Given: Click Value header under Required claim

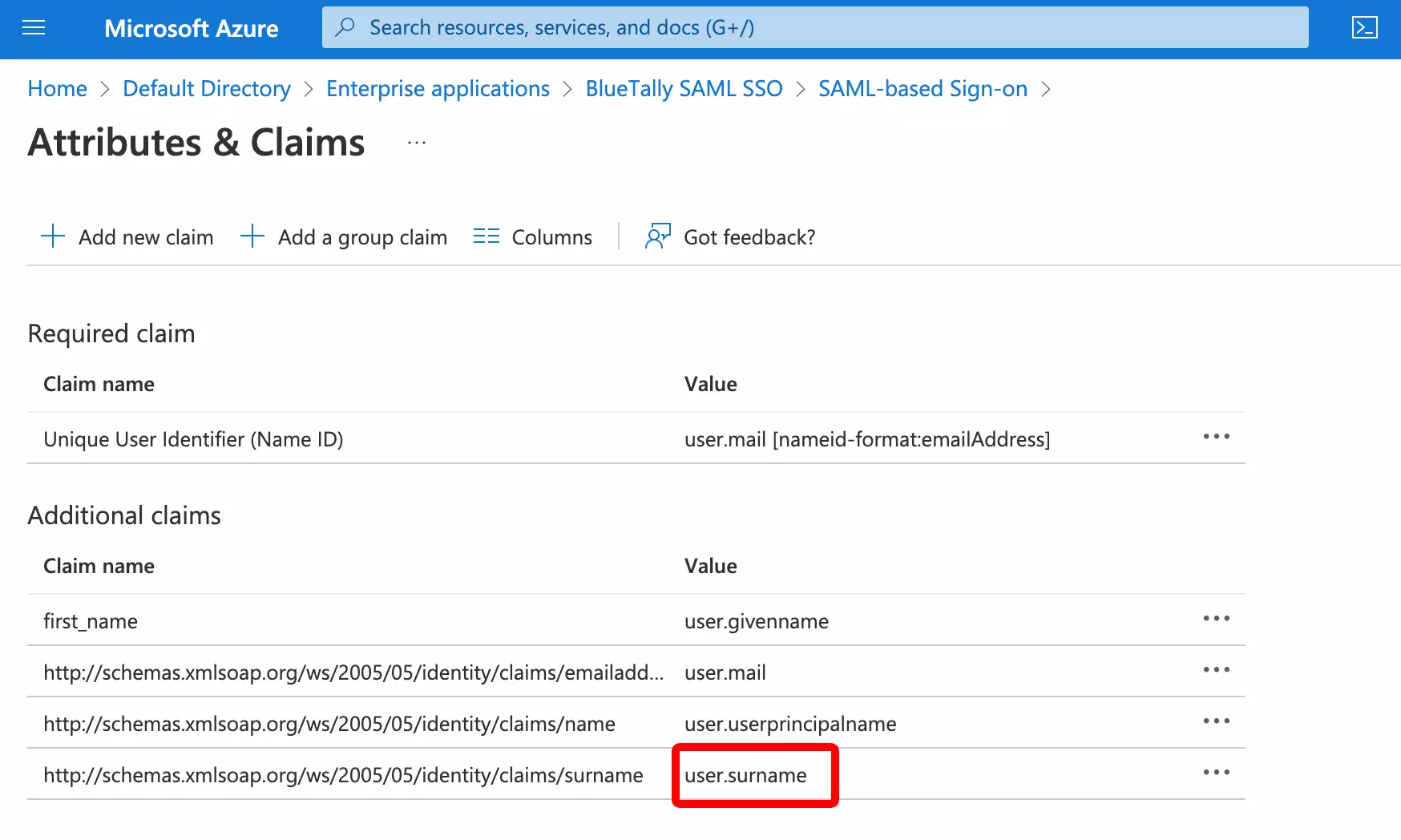Looking at the screenshot, I should pyautogui.click(x=711, y=384).
